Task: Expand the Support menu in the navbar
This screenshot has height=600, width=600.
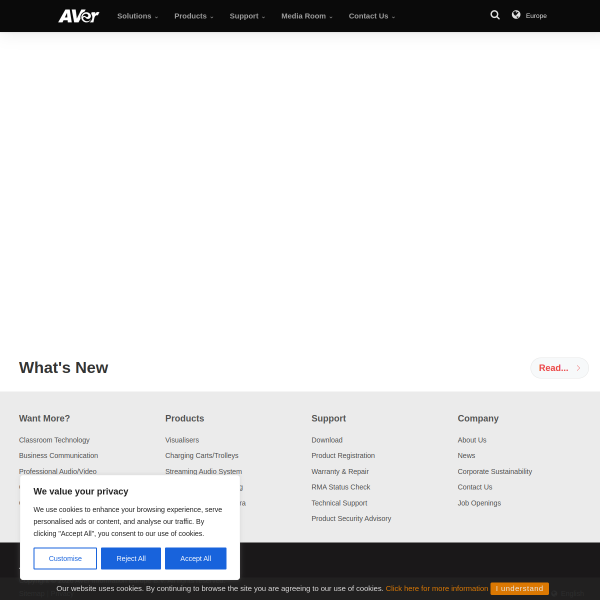Action: [247, 16]
